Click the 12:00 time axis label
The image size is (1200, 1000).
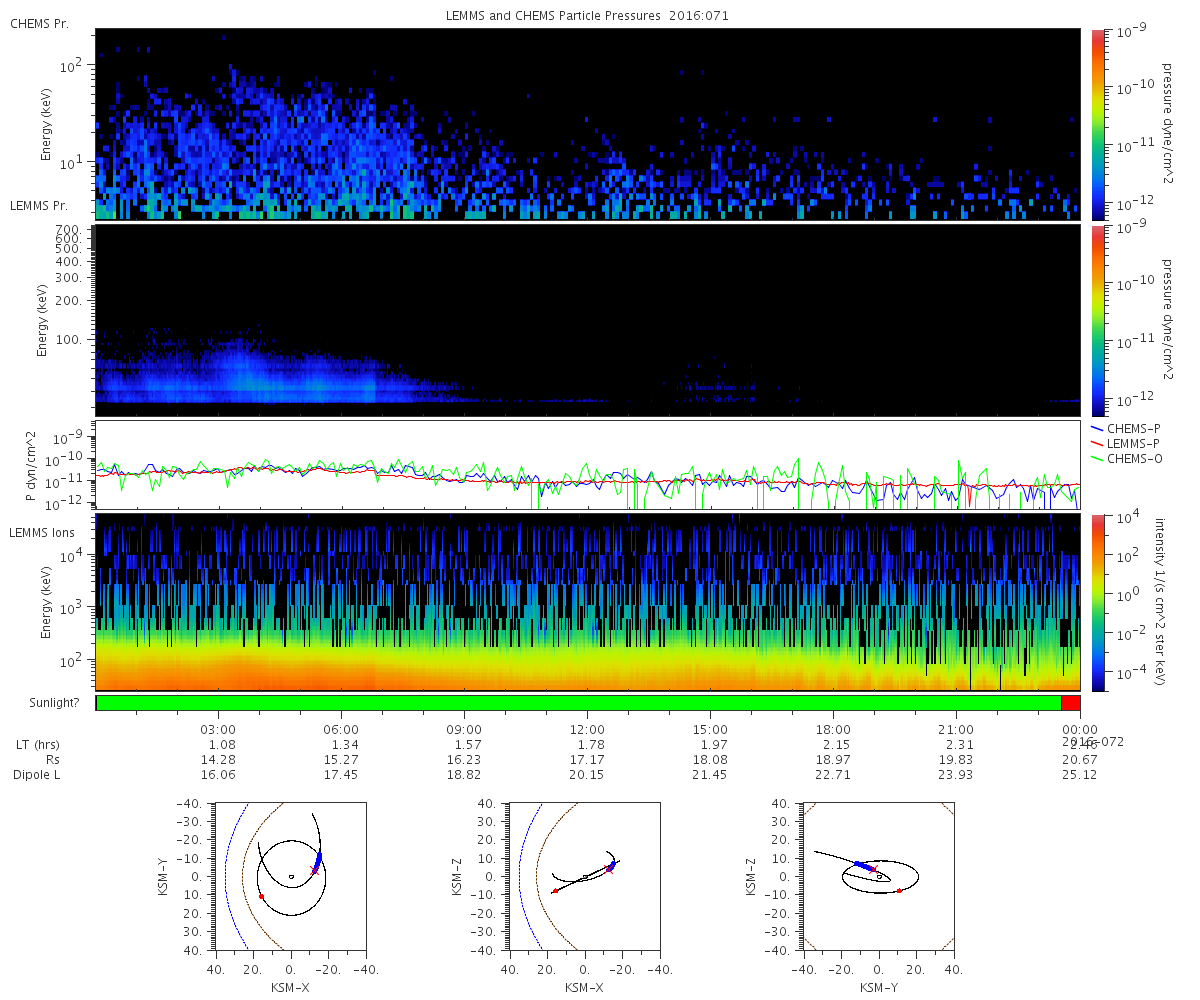[x=587, y=730]
